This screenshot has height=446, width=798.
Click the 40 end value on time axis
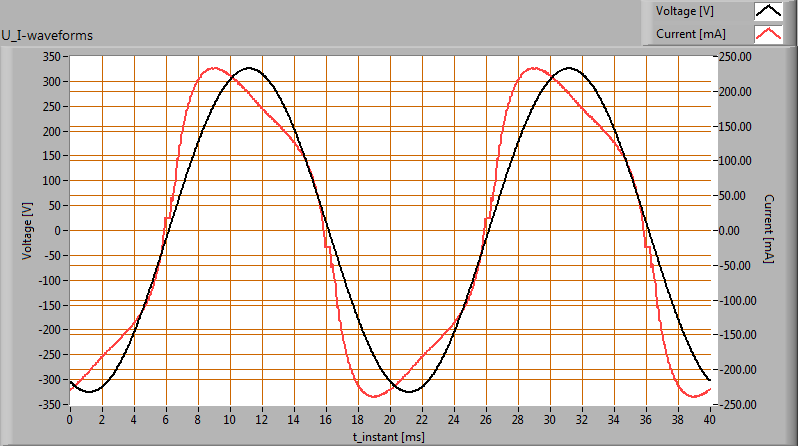pyautogui.click(x=709, y=418)
